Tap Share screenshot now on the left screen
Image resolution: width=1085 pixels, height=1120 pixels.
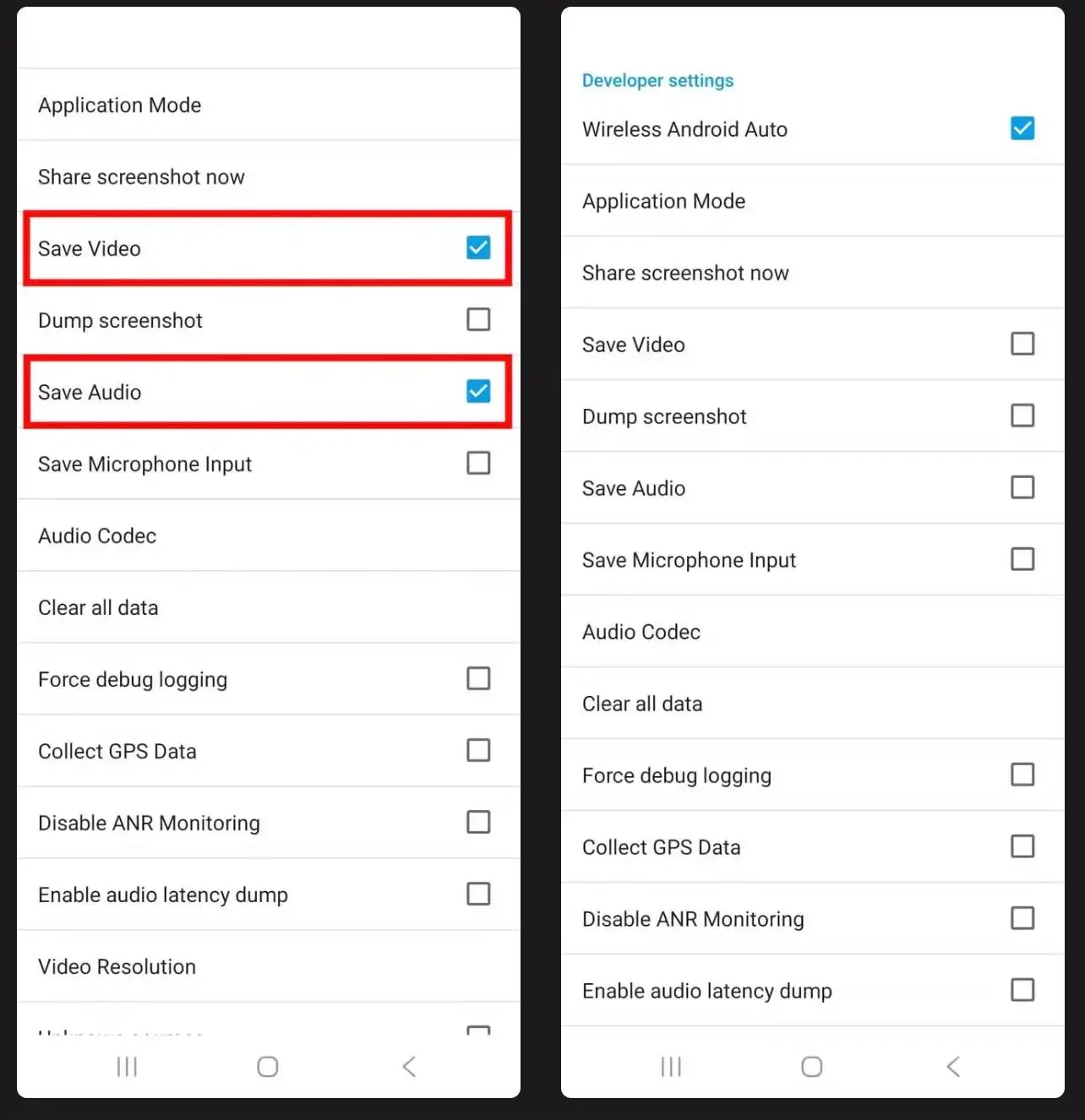click(269, 177)
